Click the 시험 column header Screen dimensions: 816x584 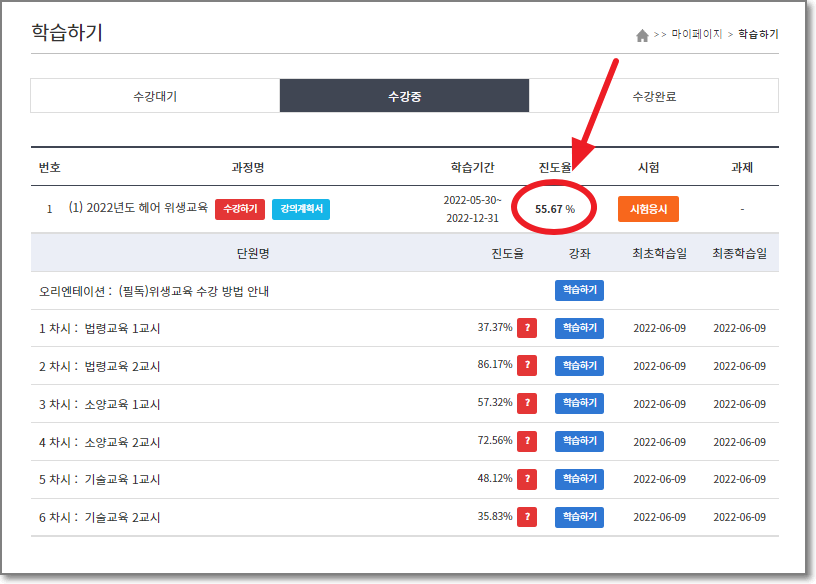pos(648,167)
